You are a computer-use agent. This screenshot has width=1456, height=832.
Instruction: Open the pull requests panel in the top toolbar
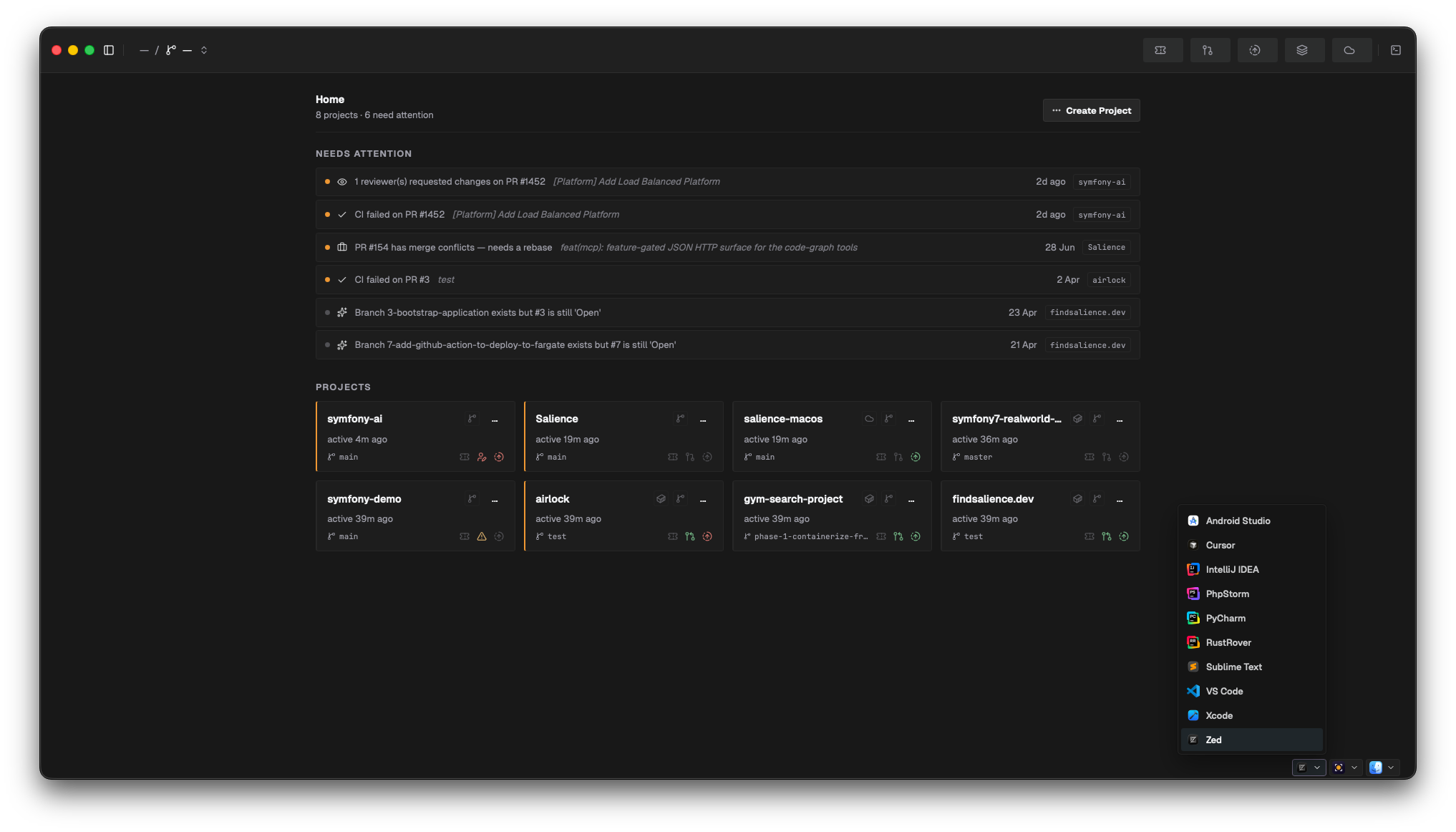coord(1209,50)
